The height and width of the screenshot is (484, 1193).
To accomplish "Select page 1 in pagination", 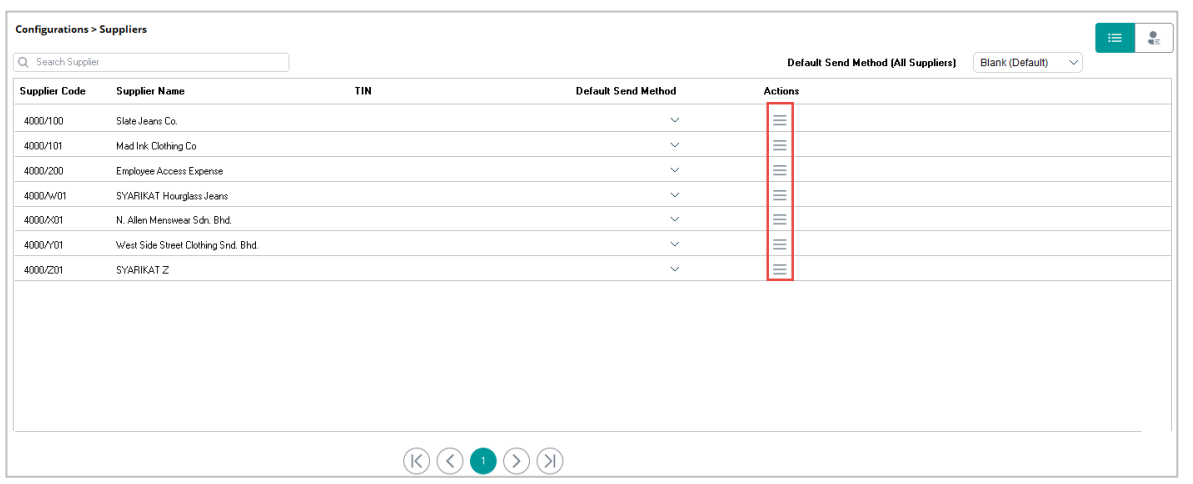I will point(483,460).
